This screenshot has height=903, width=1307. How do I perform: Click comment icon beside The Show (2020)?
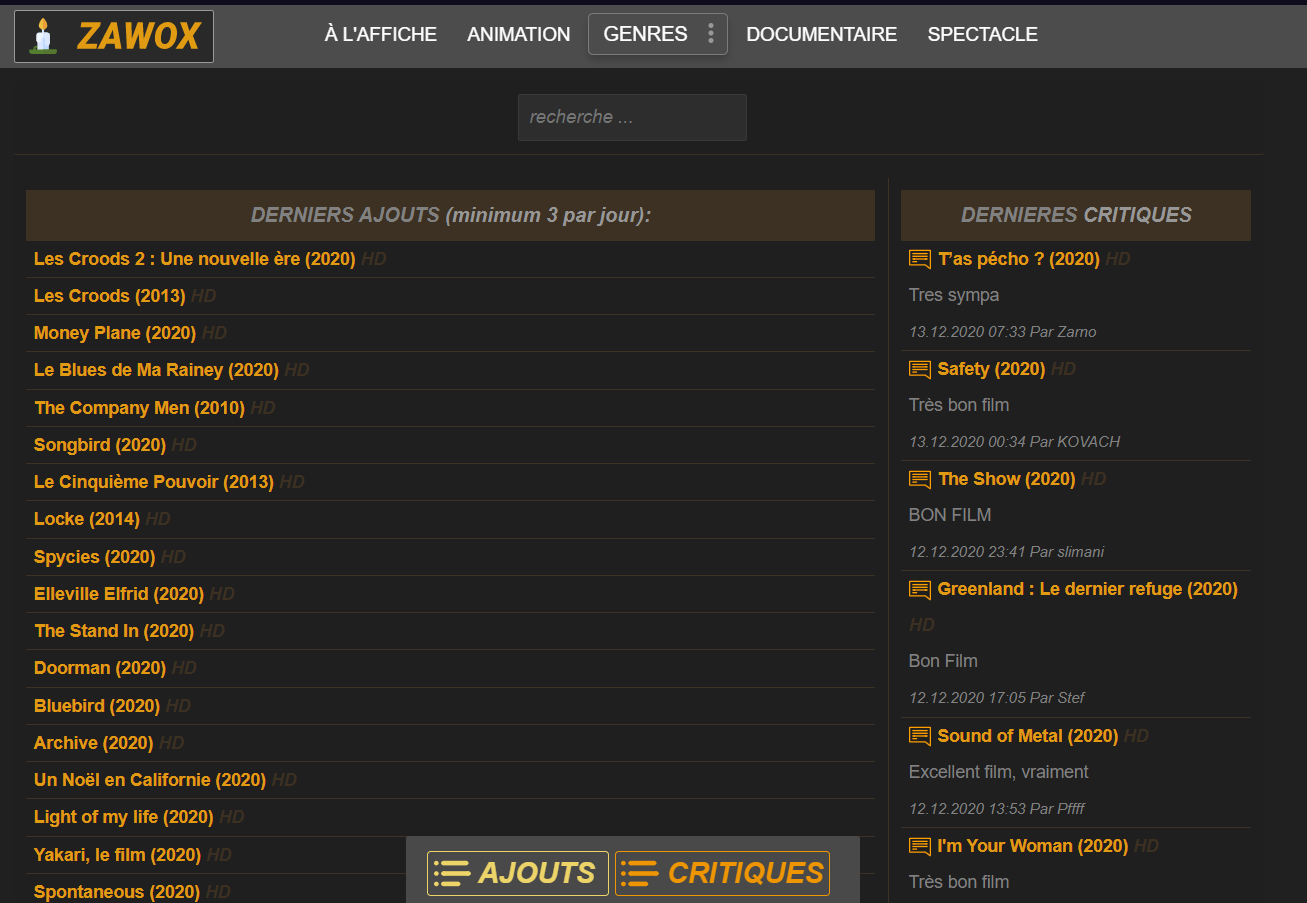click(x=920, y=479)
